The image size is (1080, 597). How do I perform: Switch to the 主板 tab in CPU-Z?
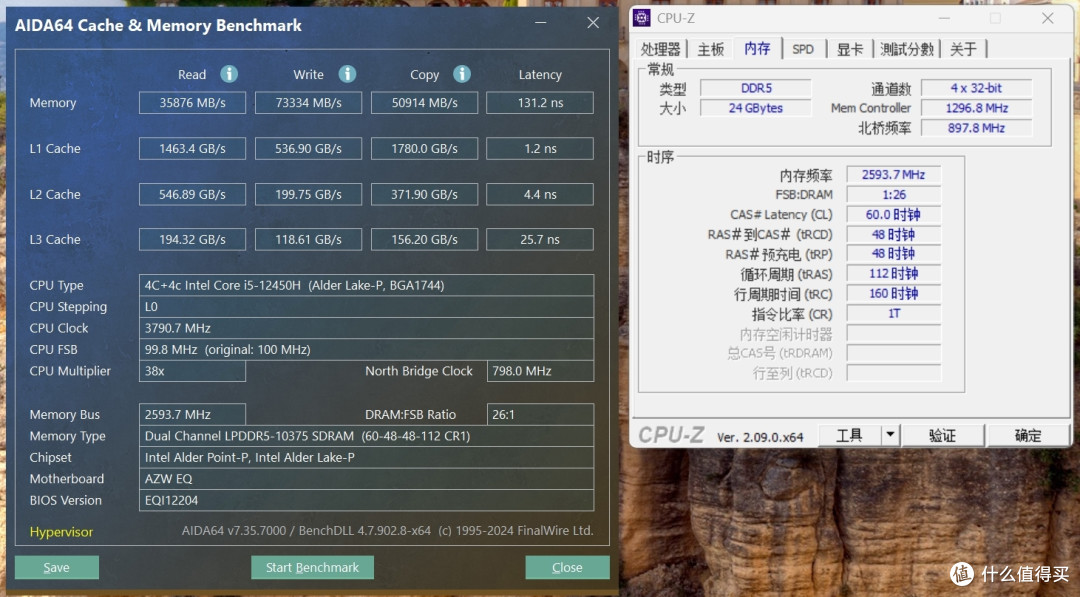coord(711,49)
